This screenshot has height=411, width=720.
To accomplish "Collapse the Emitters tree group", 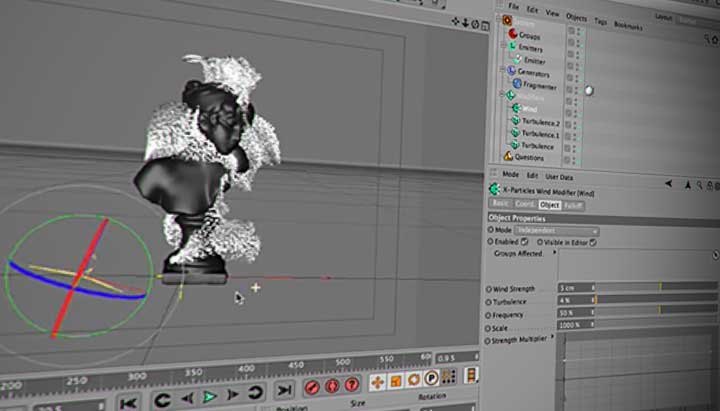I will pos(503,45).
